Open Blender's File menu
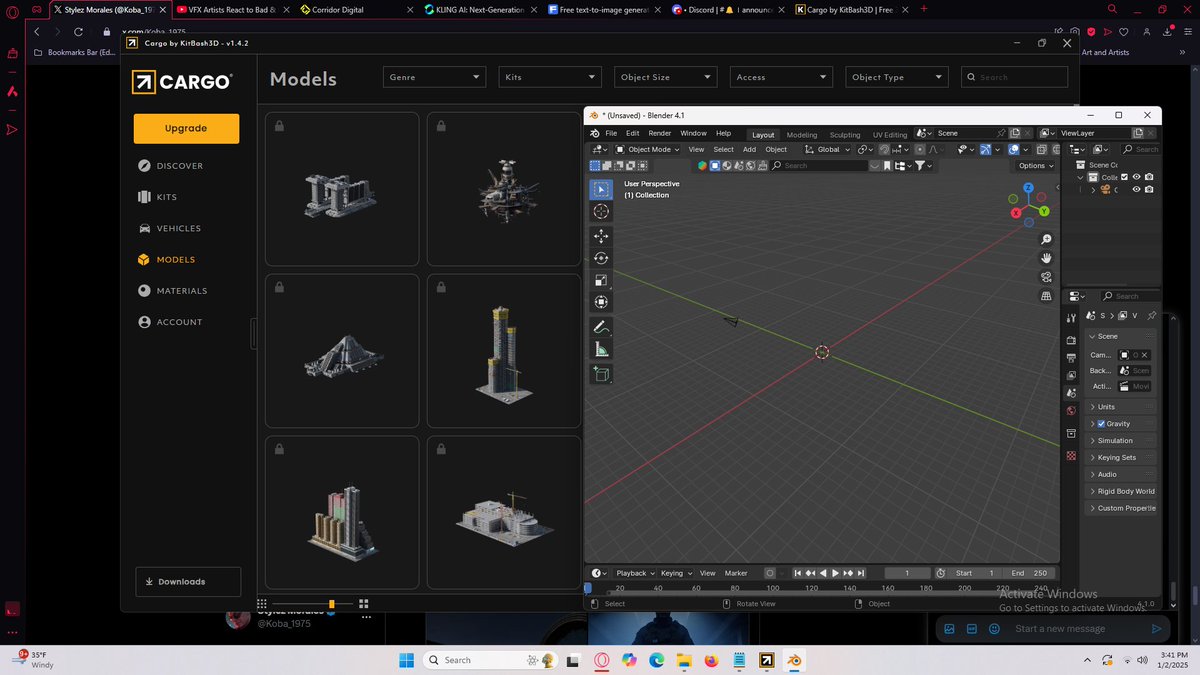The height and width of the screenshot is (675, 1200). [611, 133]
